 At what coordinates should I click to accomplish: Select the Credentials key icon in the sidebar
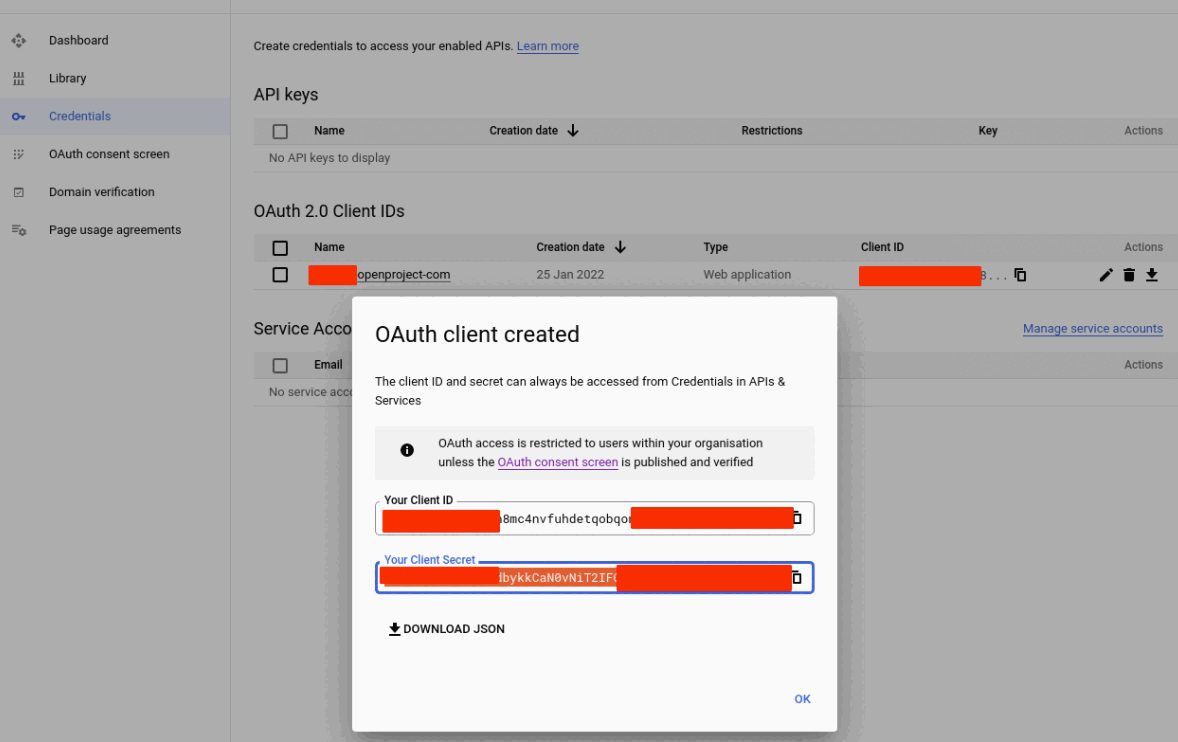pyautogui.click(x=19, y=116)
